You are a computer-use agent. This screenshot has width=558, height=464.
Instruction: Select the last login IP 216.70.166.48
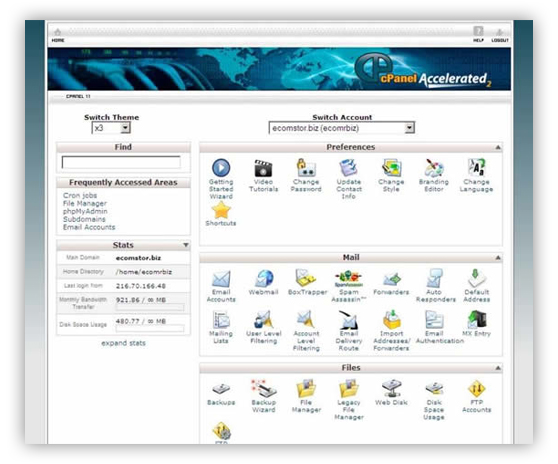141,286
